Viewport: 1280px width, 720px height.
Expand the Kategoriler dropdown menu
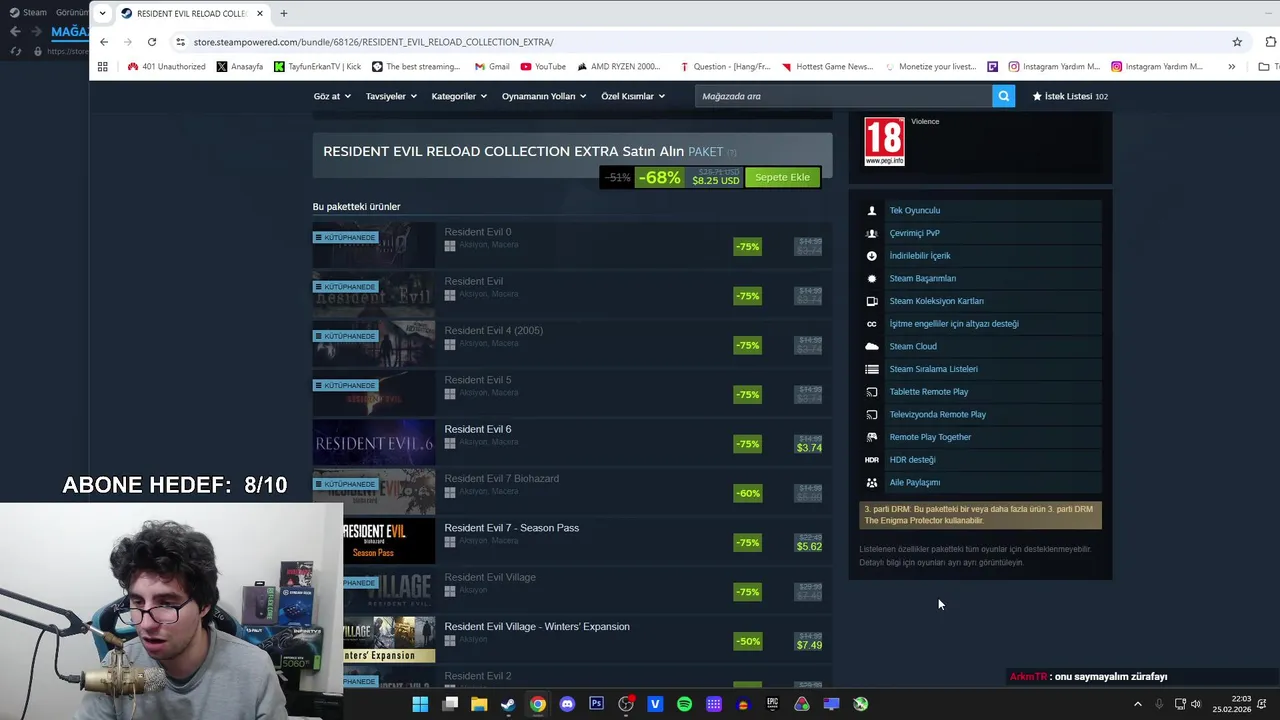459,96
